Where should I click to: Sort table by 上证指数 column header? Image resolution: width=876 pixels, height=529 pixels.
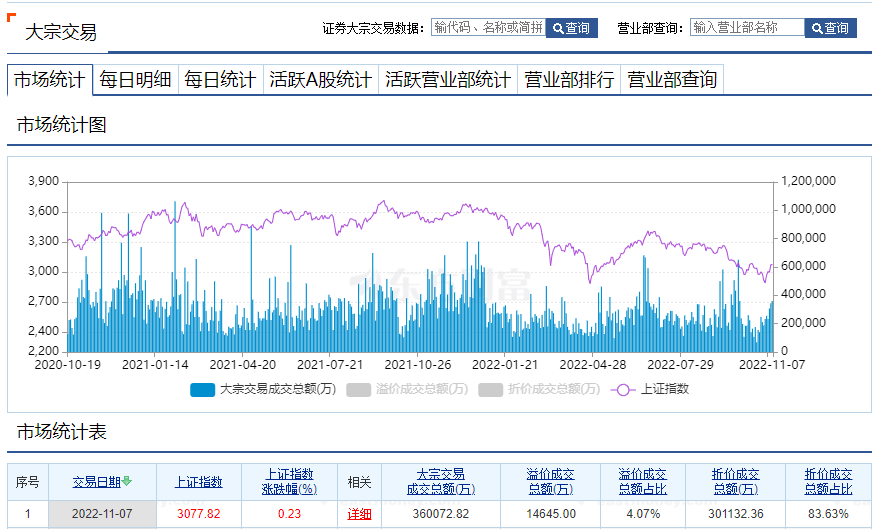(x=199, y=482)
